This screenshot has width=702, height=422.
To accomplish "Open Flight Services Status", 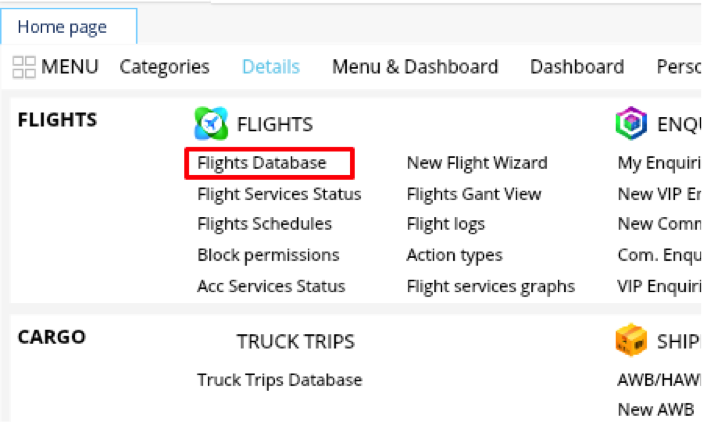I will (279, 194).
